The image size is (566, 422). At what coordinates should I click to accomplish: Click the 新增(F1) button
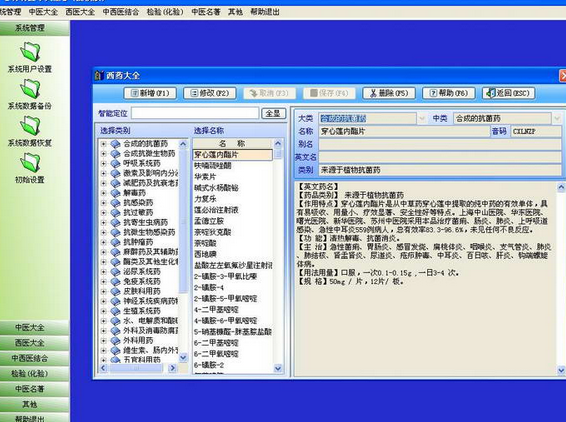[150, 93]
